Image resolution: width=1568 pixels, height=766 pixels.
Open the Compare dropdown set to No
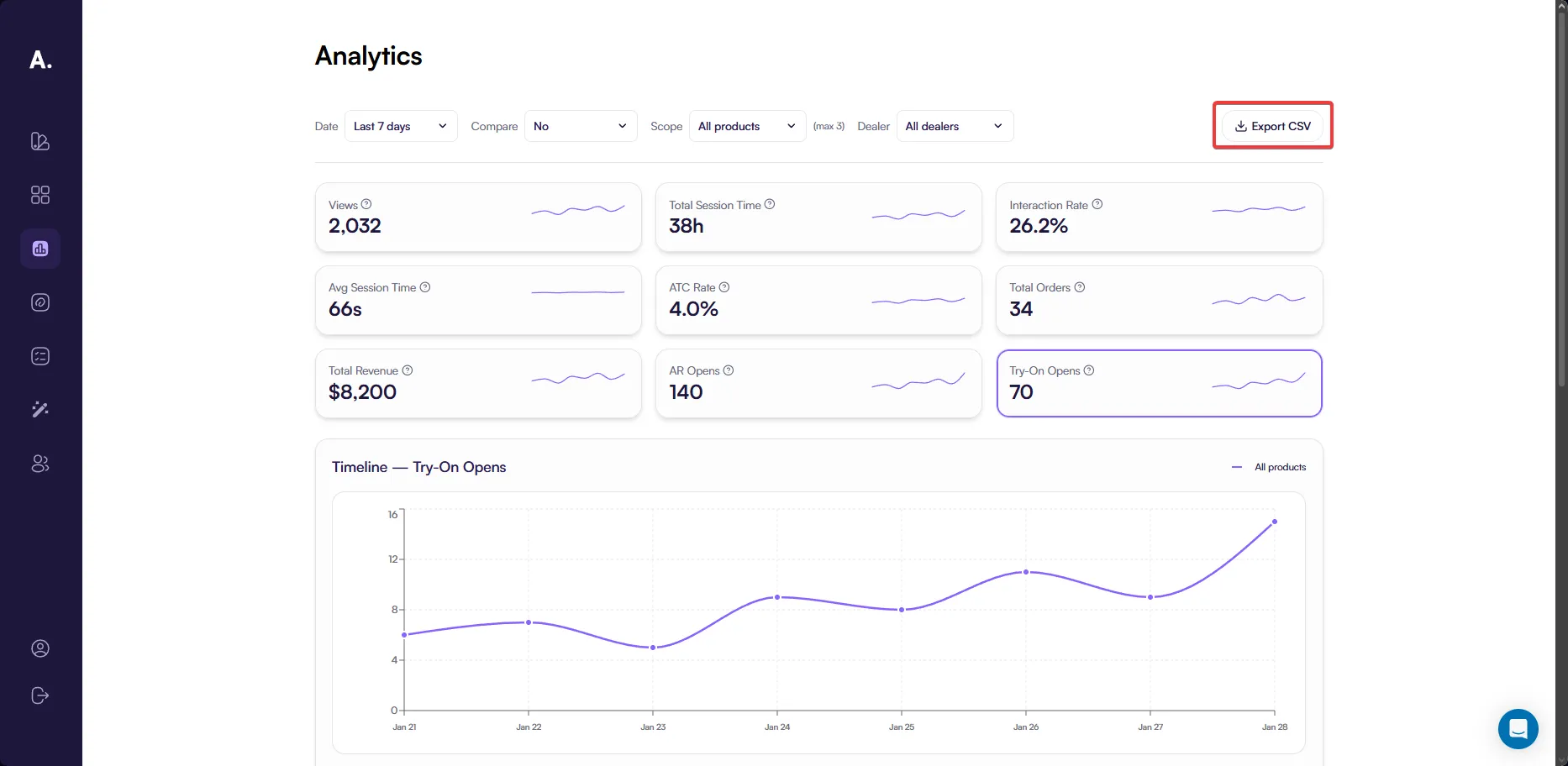point(581,126)
